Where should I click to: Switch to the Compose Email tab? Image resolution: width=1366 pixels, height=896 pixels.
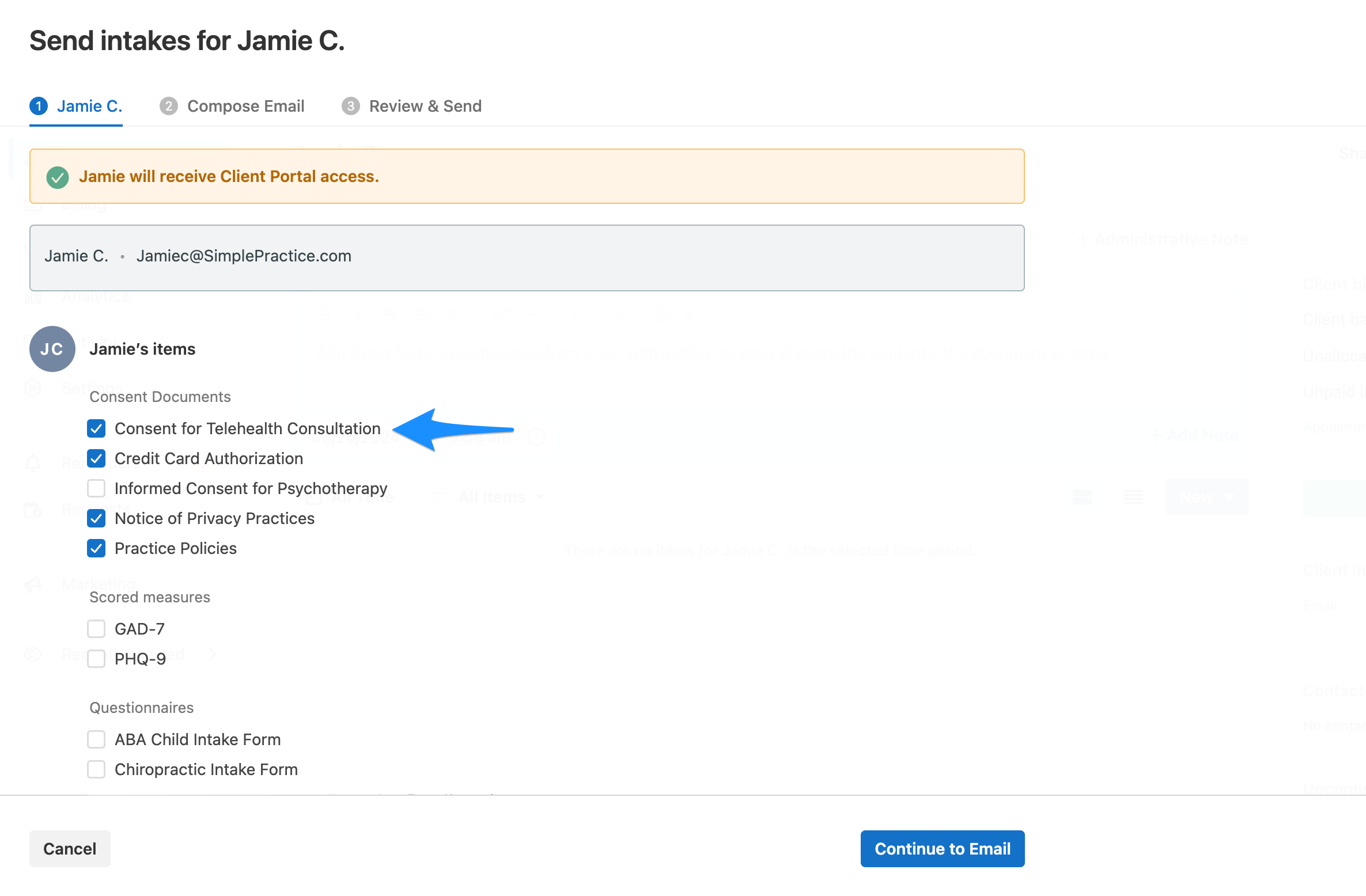pos(245,106)
